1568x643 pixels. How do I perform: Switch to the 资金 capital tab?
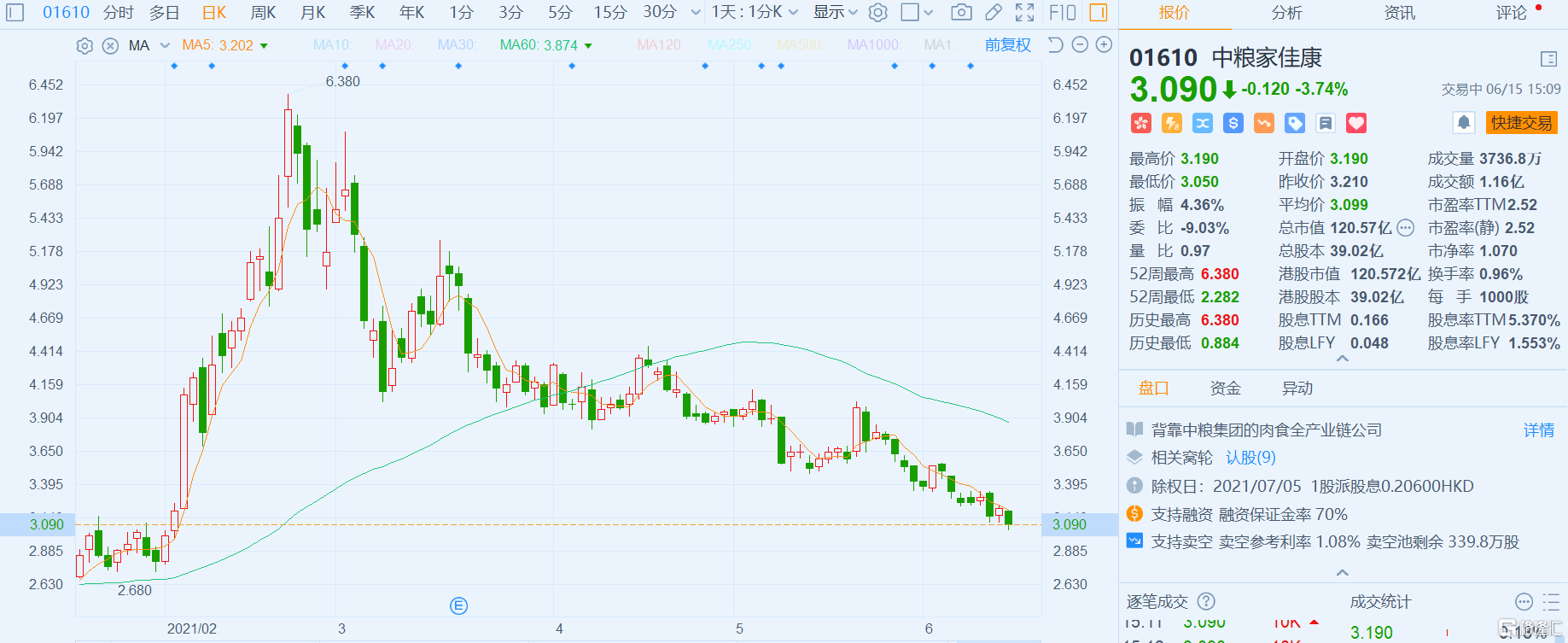coord(1226,389)
